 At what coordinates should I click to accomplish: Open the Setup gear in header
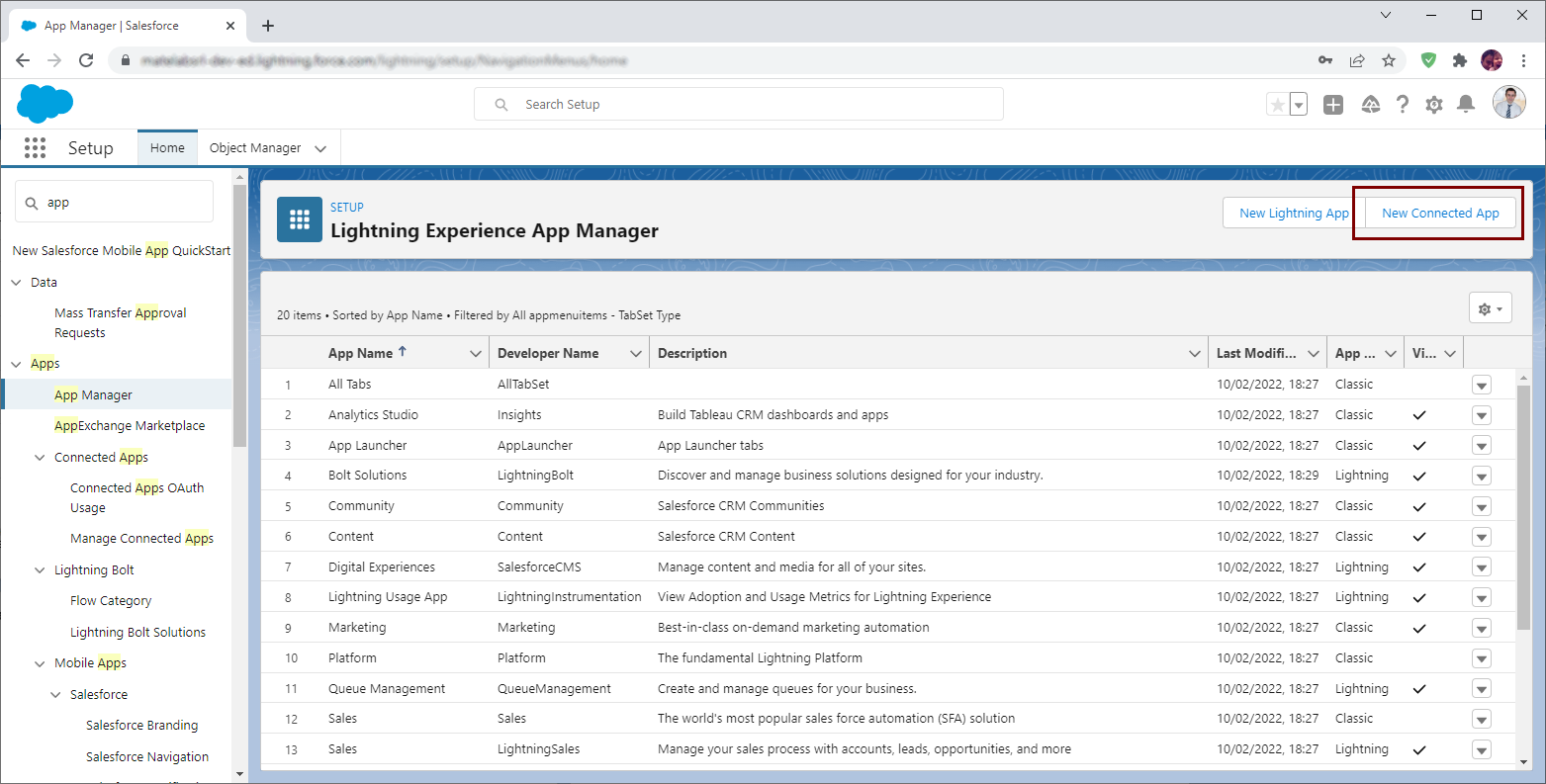click(x=1434, y=105)
